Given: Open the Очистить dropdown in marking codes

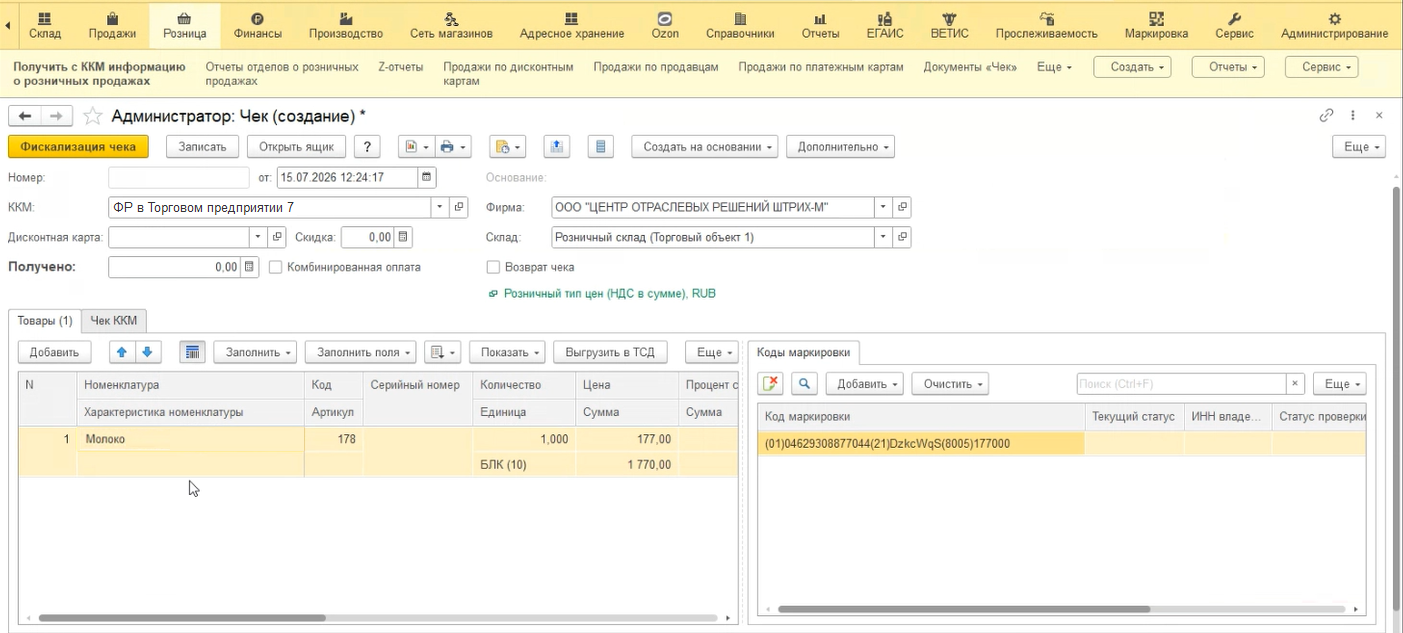Looking at the screenshot, I should pos(950,384).
